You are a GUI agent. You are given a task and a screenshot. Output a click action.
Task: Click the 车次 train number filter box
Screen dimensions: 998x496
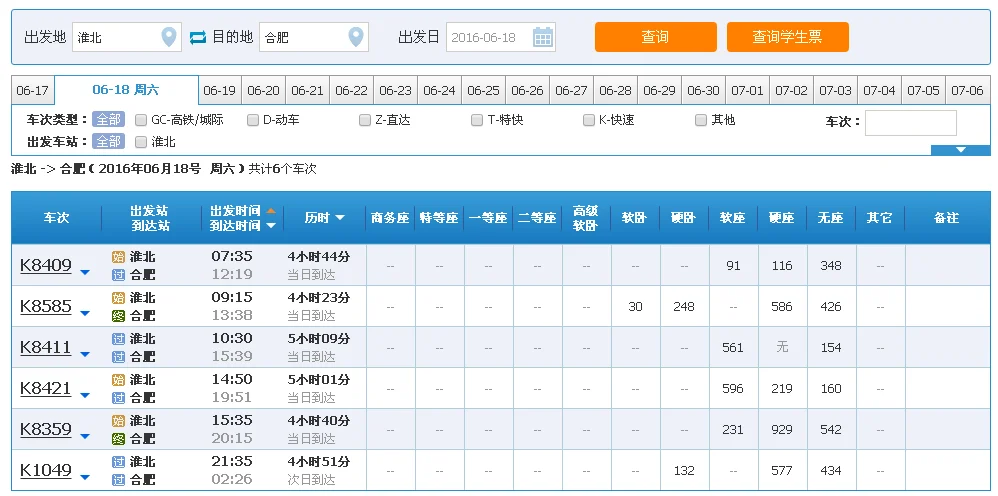(x=910, y=123)
